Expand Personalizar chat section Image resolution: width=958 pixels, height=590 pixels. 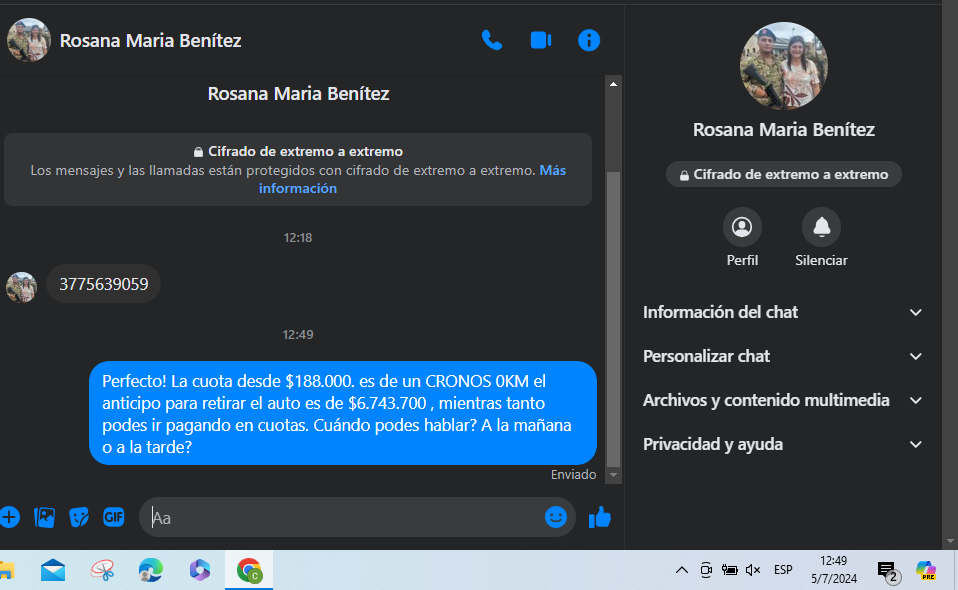click(783, 356)
